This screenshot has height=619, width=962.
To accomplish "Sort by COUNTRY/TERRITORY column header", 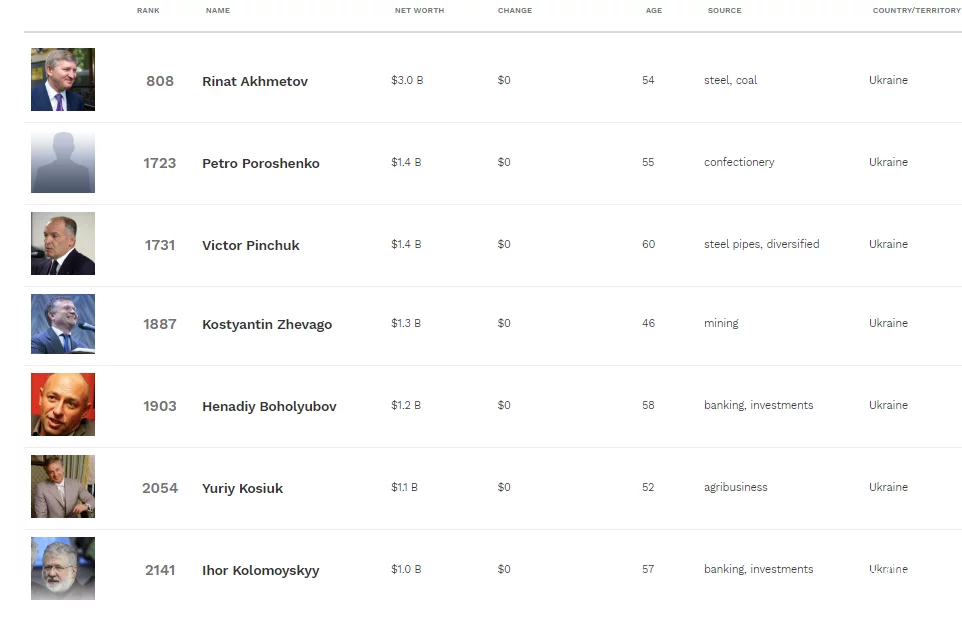I will (x=917, y=10).
